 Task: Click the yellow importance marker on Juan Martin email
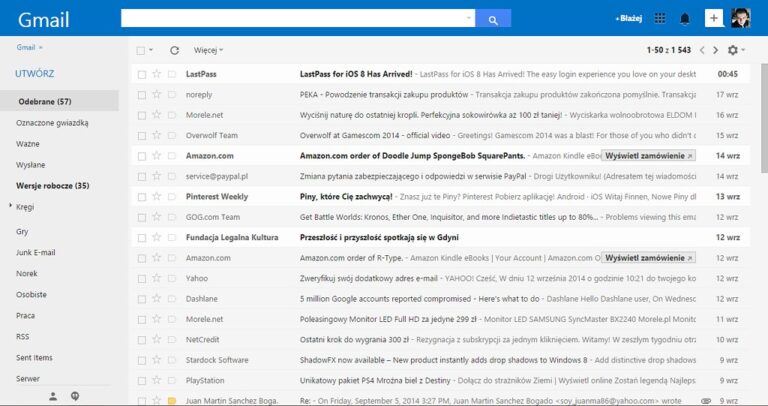(x=172, y=401)
